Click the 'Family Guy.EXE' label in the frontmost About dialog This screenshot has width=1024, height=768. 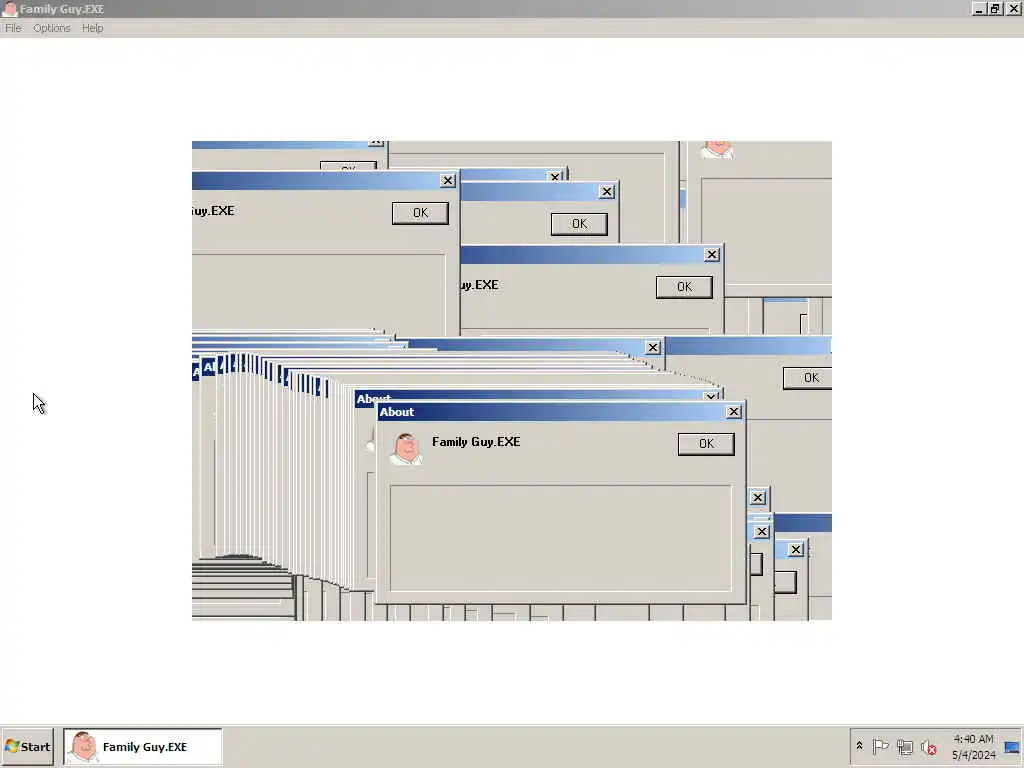476,442
